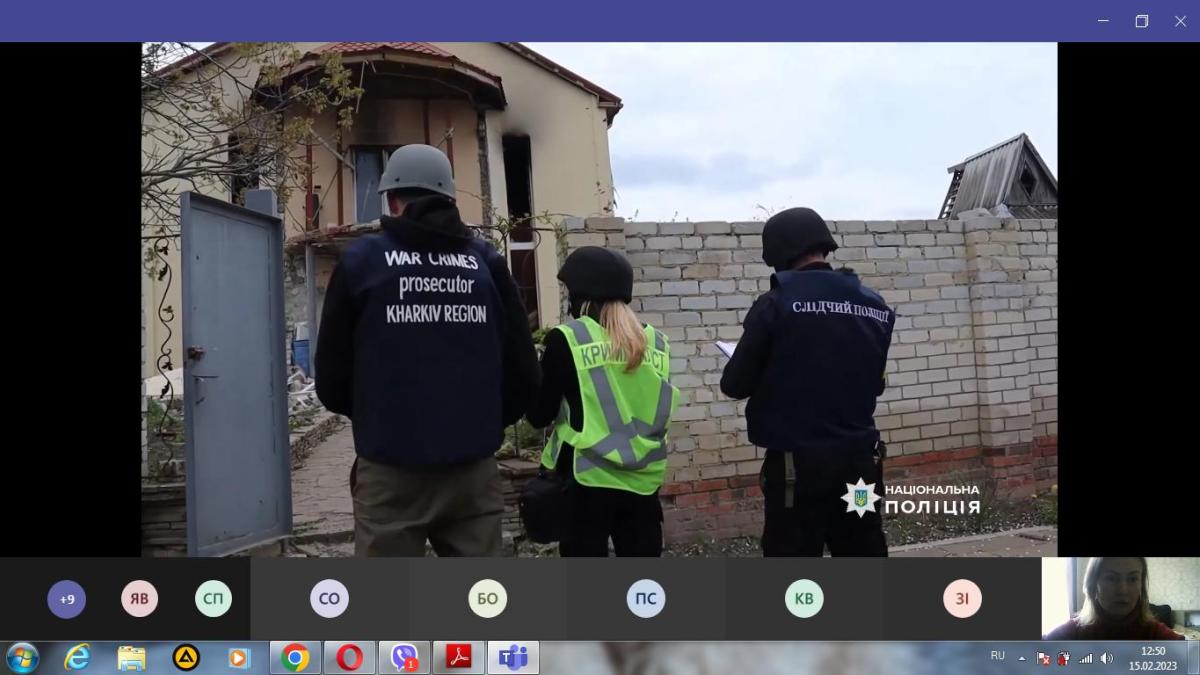
Task: Switch to Microsoft Teams in taskbar
Action: 513,657
